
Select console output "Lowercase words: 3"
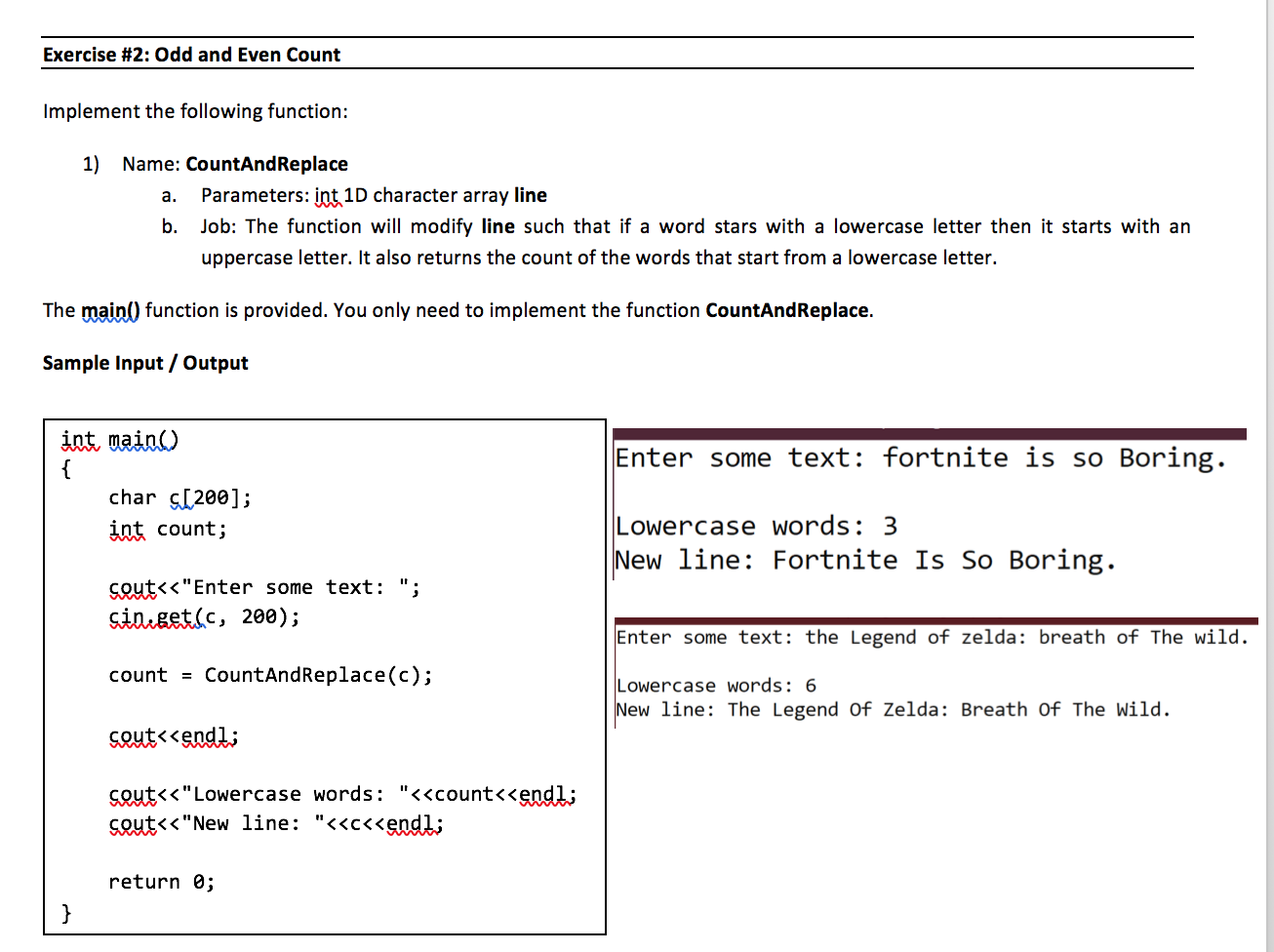[756, 526]
